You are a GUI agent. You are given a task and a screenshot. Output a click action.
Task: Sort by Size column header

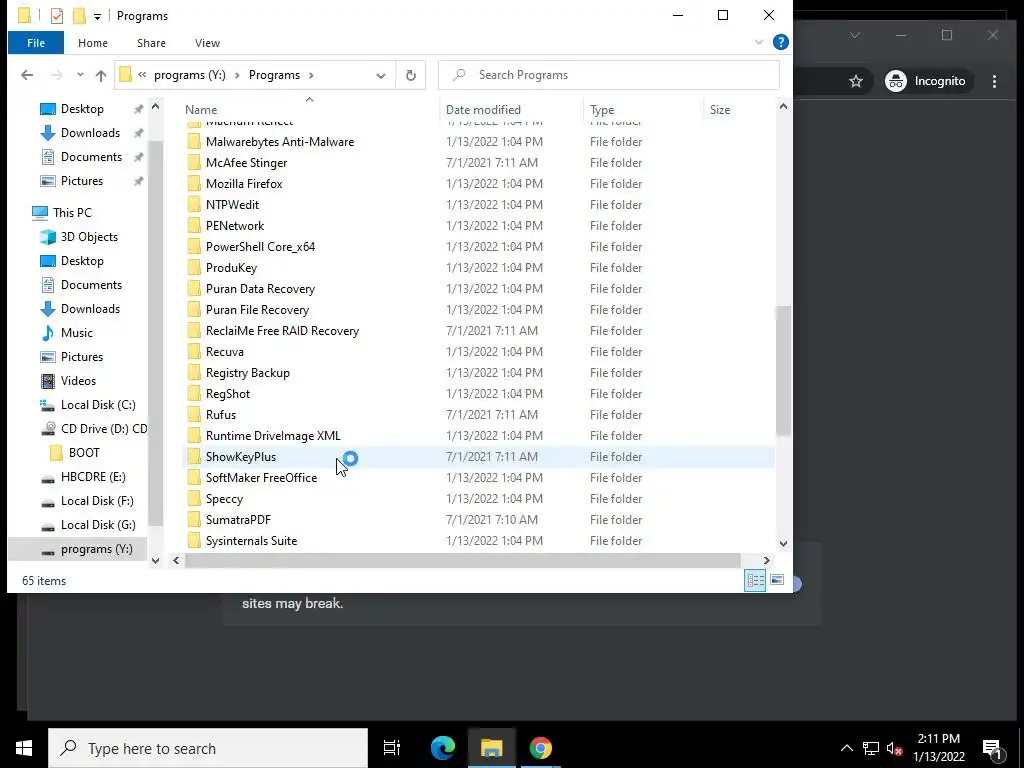[x=739, y=110]
